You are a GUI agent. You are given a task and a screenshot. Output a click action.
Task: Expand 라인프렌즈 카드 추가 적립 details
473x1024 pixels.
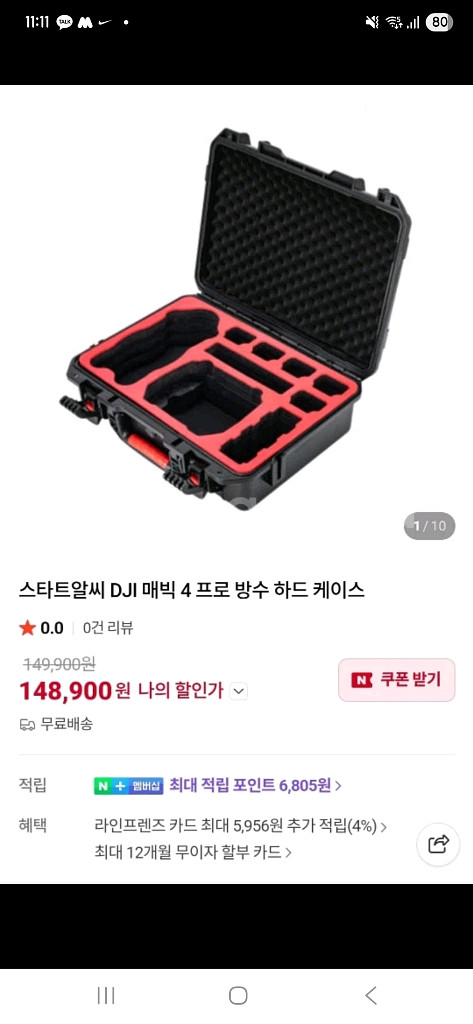tap(240, 826)
